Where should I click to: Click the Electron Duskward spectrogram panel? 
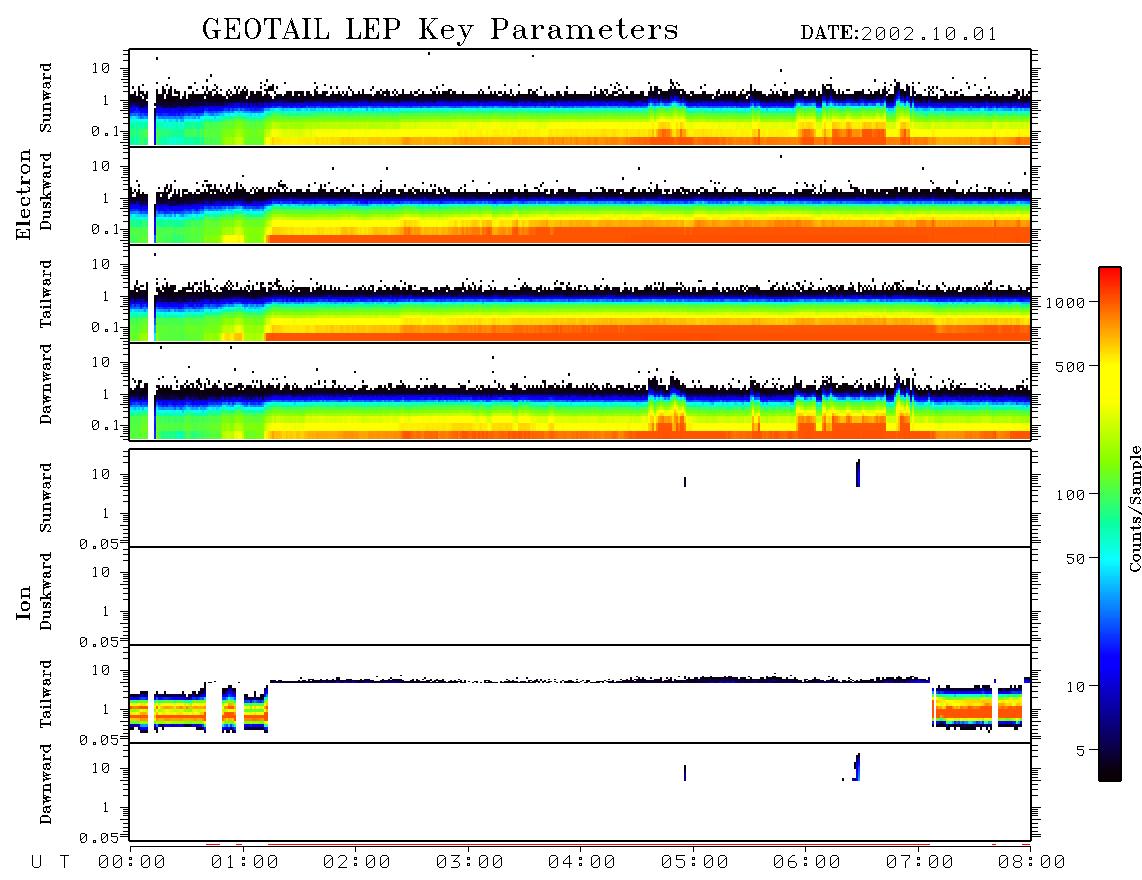[x=580, y=195]
